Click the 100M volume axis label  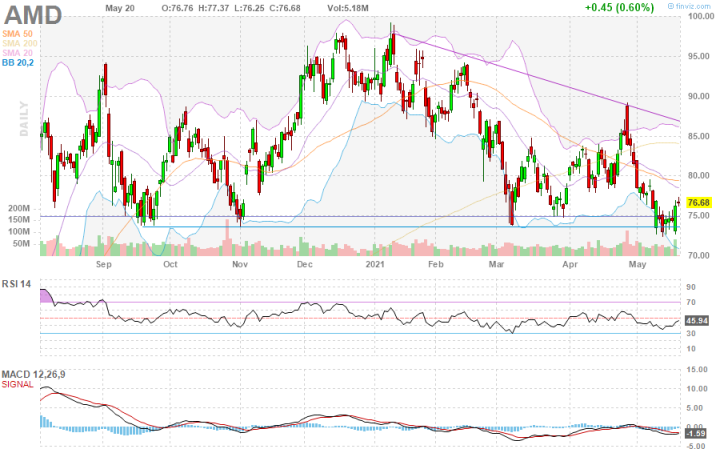19,232
